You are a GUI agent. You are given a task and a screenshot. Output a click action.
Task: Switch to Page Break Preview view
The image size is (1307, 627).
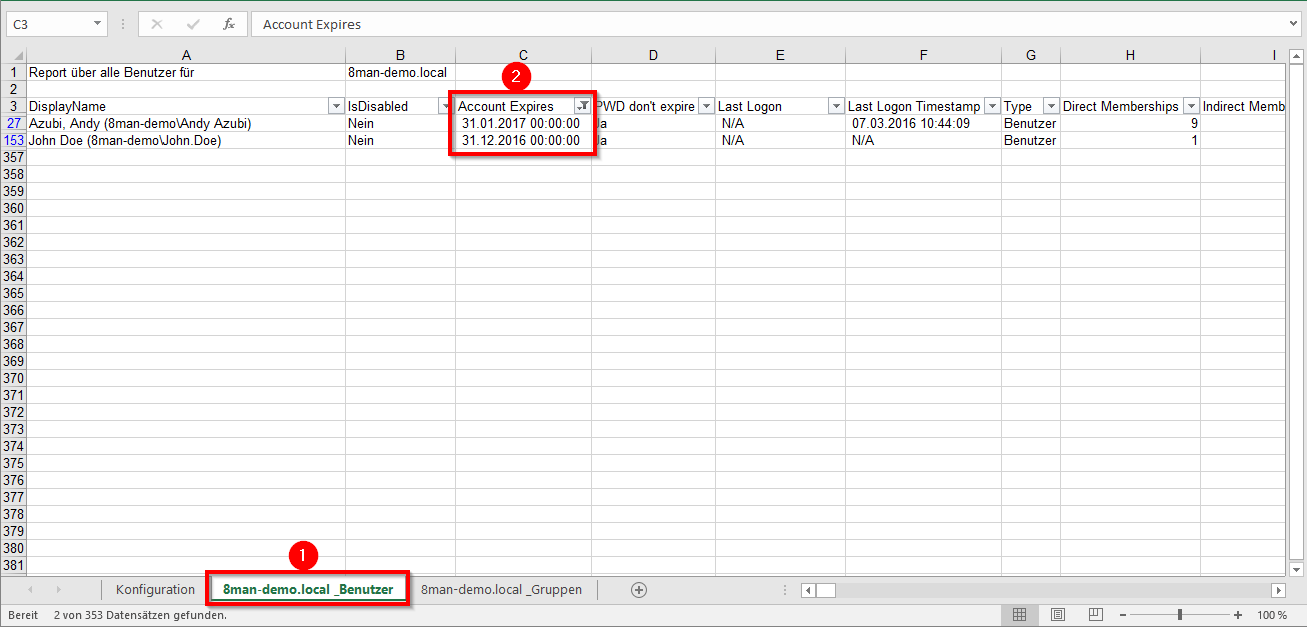[1095, 615]
